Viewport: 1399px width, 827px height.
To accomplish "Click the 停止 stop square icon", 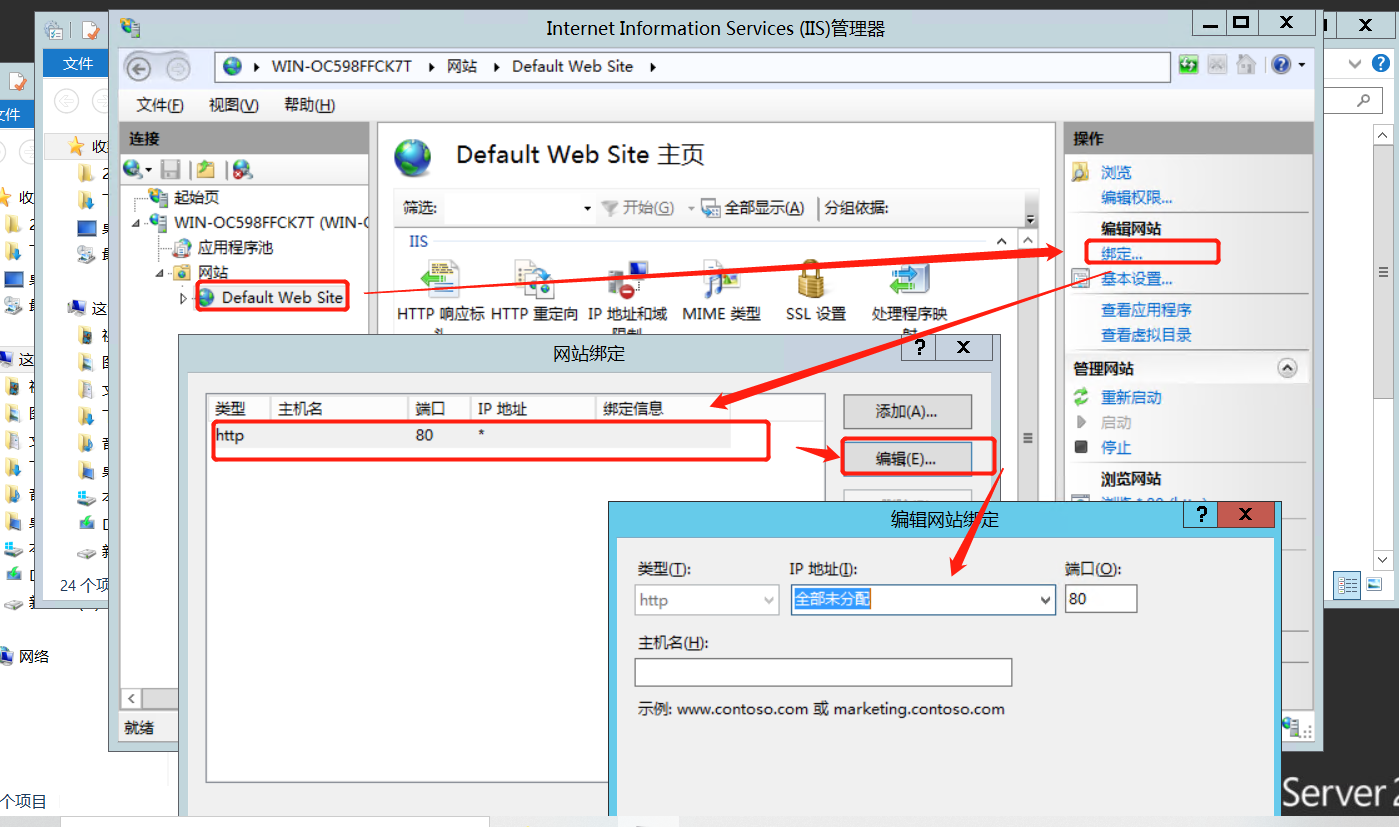I will point(1081,447).
